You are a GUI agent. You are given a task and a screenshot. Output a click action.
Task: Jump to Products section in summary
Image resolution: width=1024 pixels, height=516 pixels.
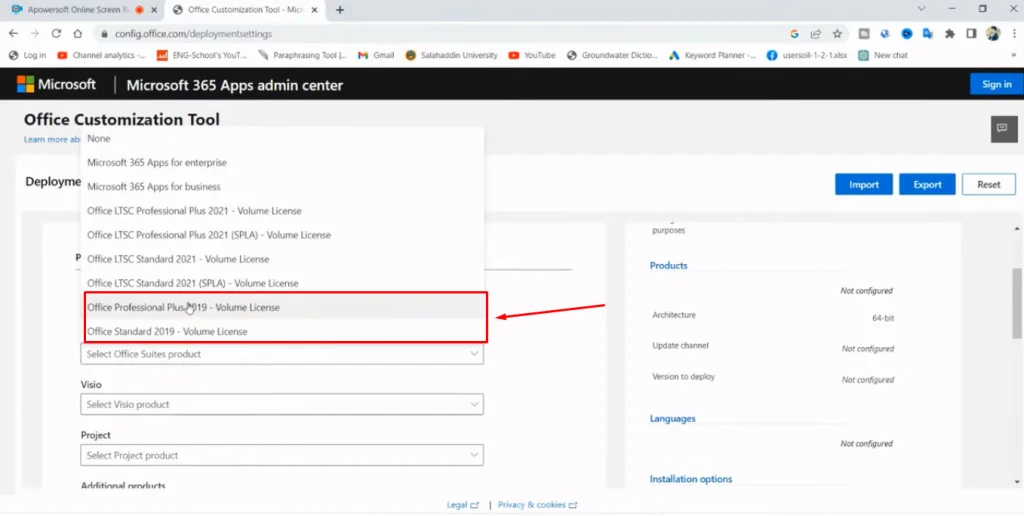tap(668, 266)
